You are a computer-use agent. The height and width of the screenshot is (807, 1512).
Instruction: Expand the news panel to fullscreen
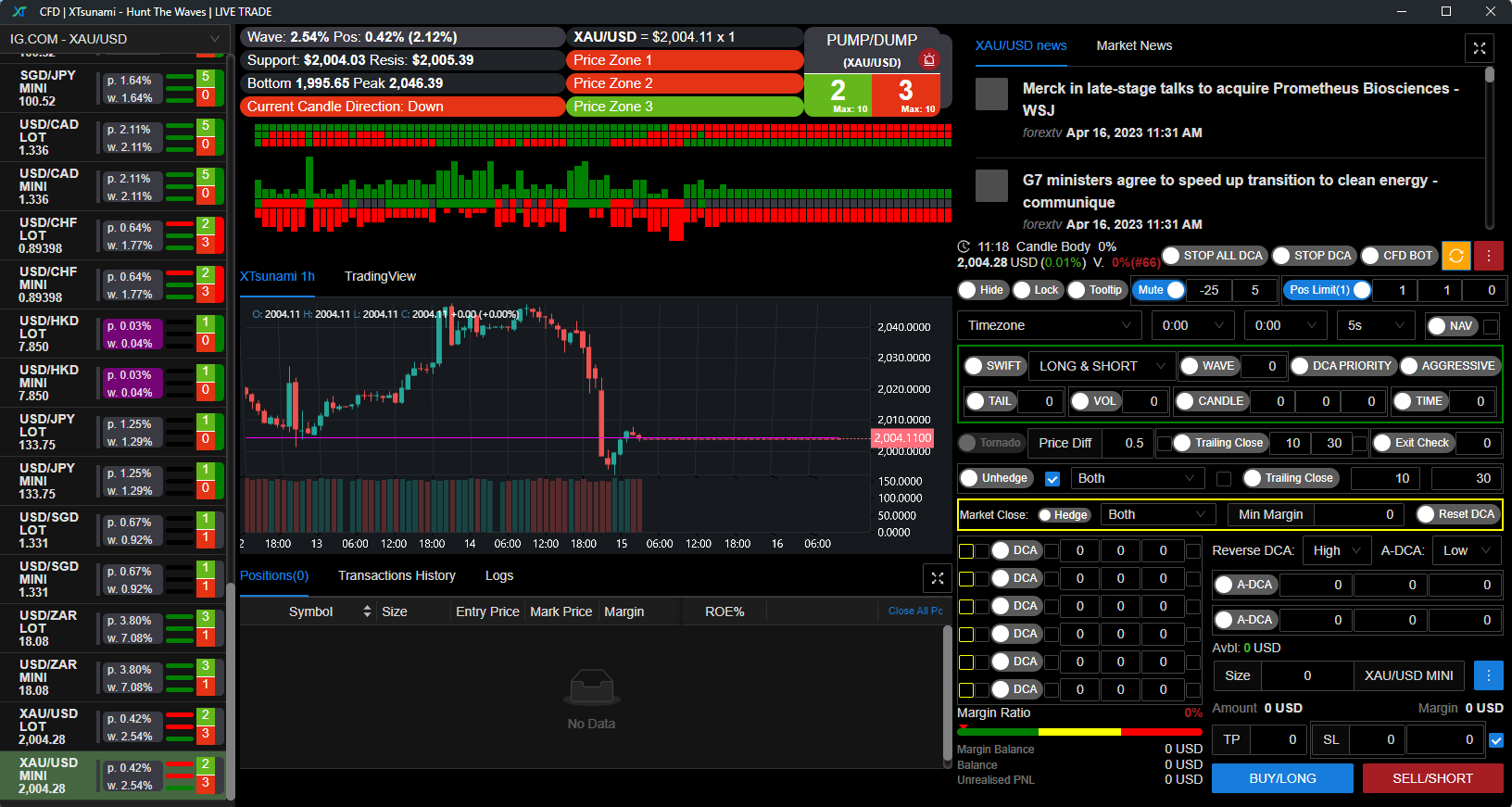click(1479, 48)
